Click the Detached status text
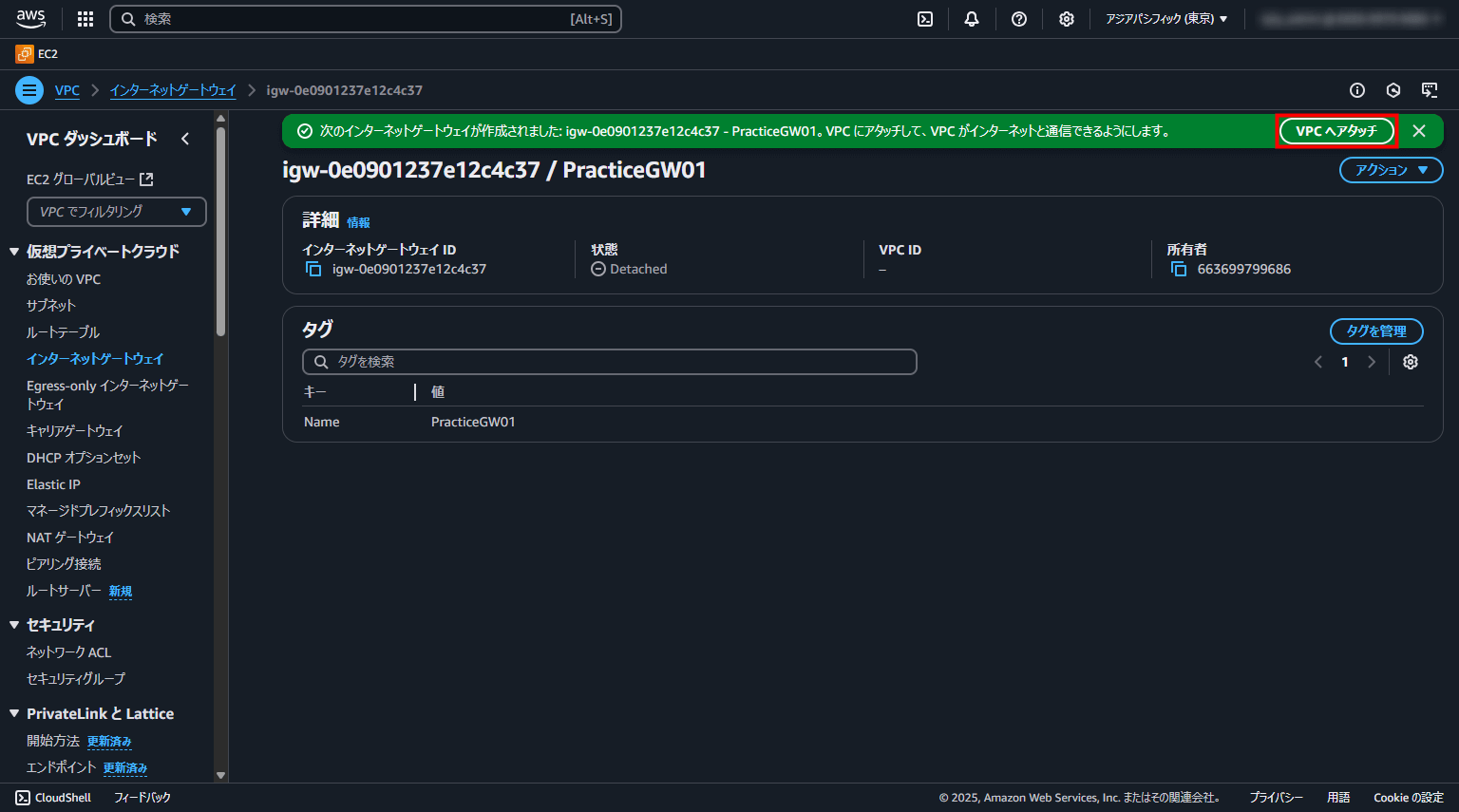 638,269
